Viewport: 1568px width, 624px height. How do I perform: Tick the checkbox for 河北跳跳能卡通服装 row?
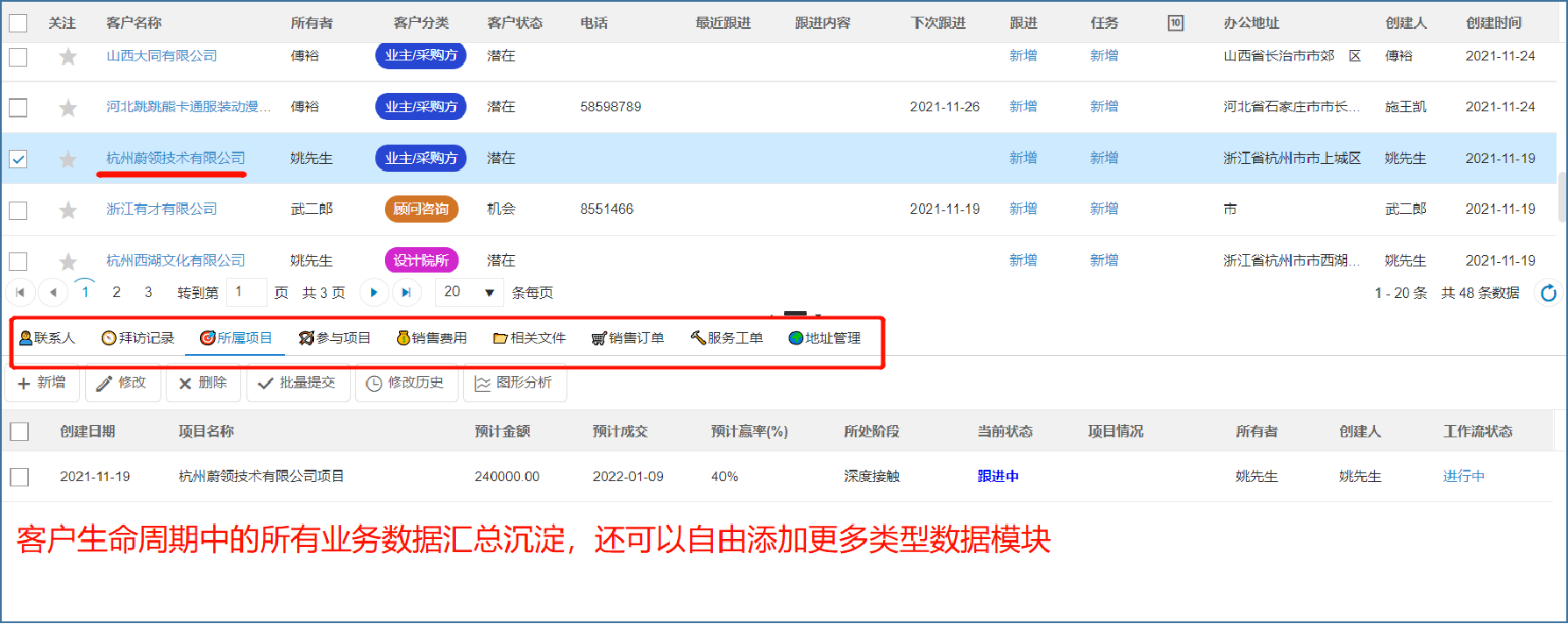click(x=18, y=108)
